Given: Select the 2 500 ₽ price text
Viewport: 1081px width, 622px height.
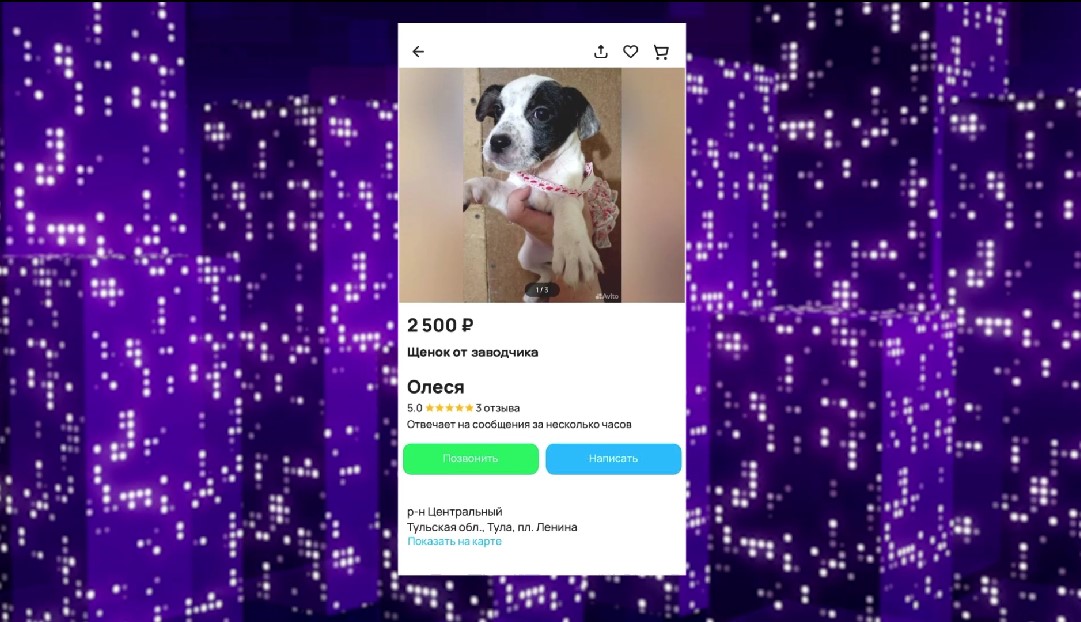Looking at the screenshot, I should click(440, 325).
